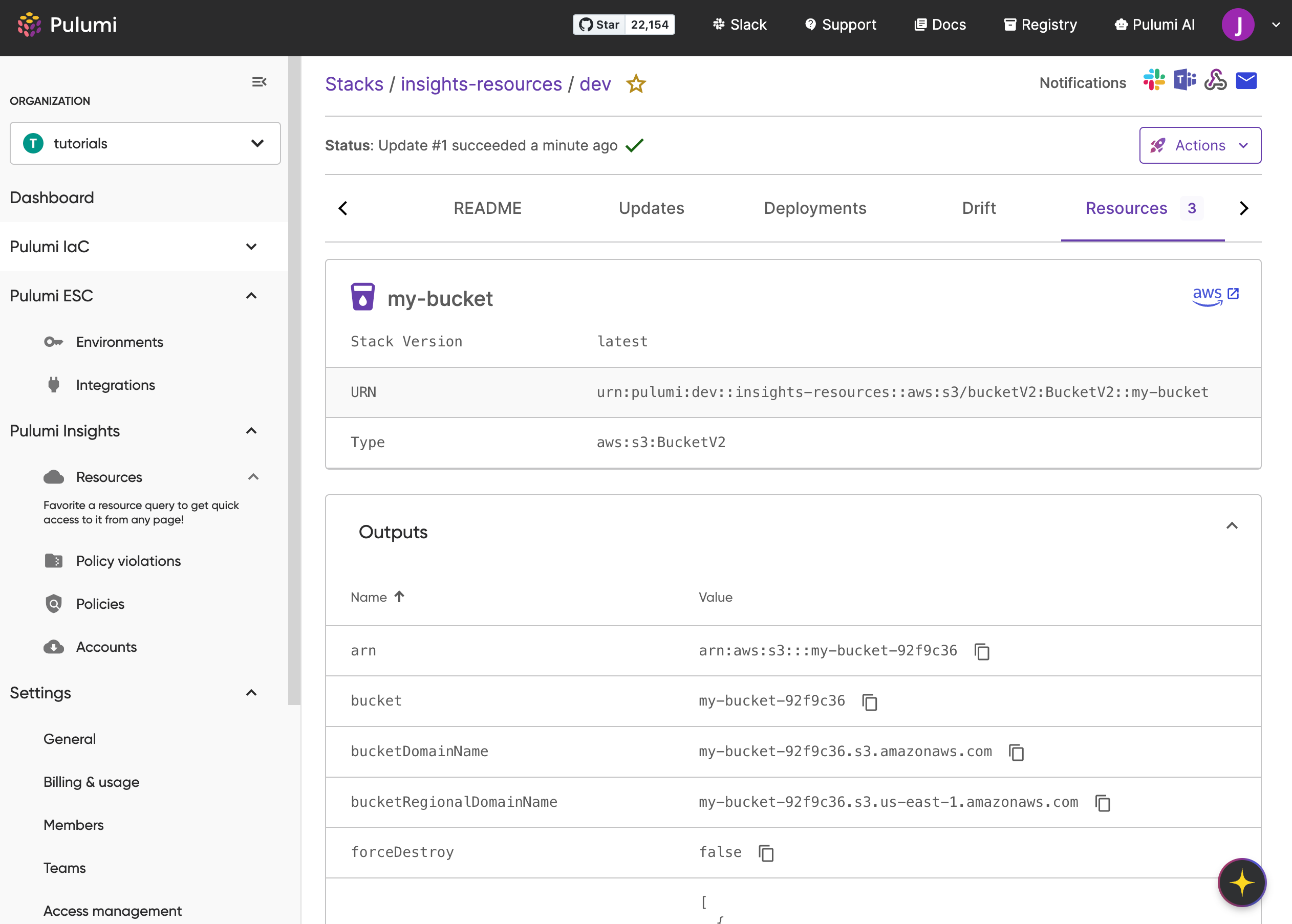
Task: Sort outputs by Name column
Action: (x=378, y=597)
